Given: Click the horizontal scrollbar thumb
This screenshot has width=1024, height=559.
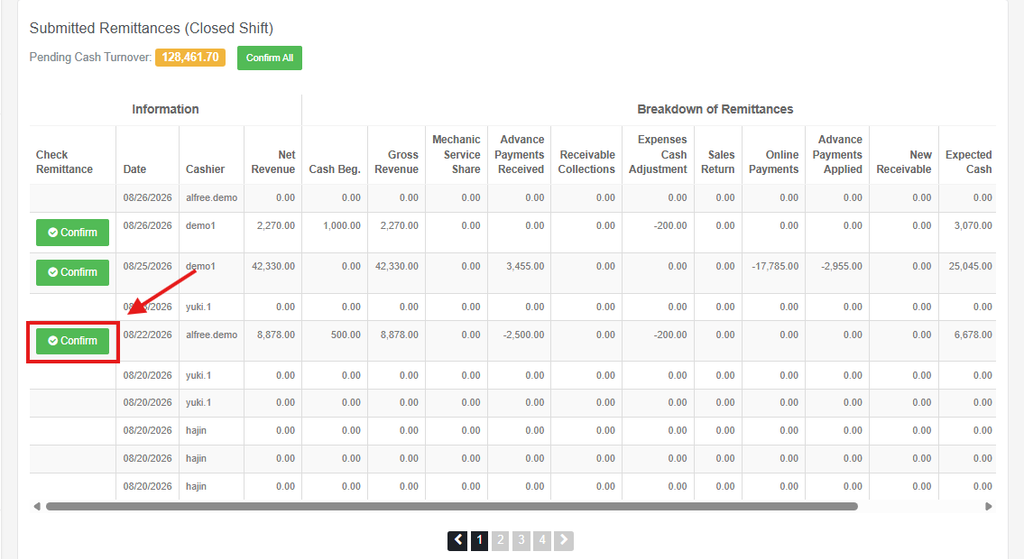Looking at the screenshot, I should click(451, 506).
